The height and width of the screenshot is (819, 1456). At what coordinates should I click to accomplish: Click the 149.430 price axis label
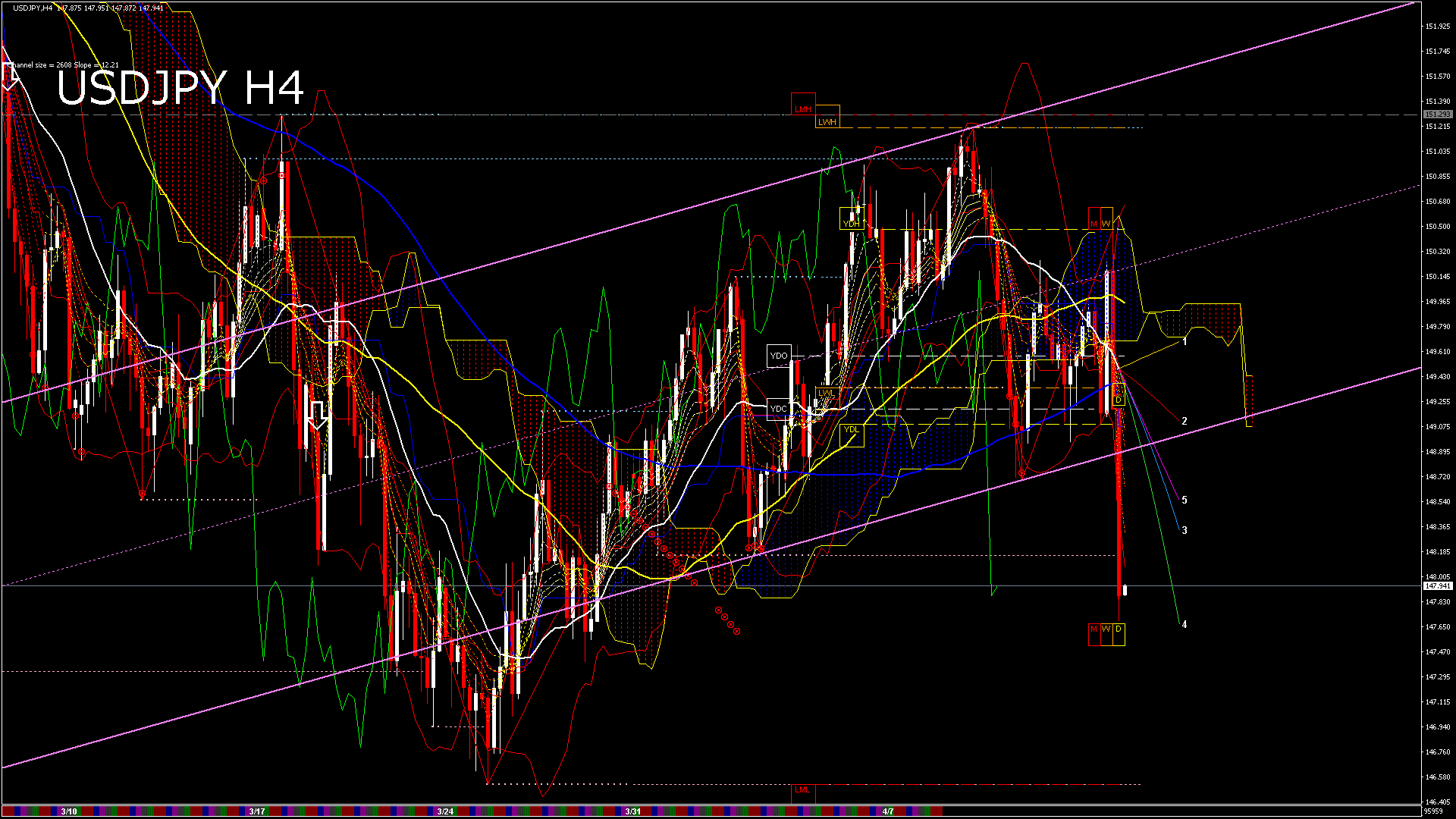(x=1438, y=377)
